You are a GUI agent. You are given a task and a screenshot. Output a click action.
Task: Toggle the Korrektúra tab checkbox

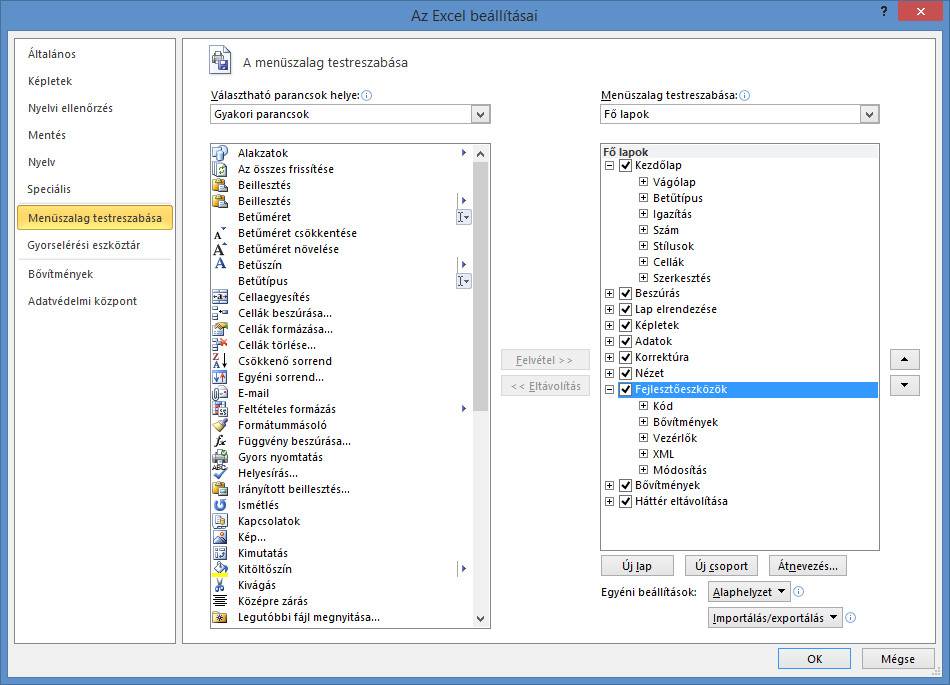coord(626,357)
